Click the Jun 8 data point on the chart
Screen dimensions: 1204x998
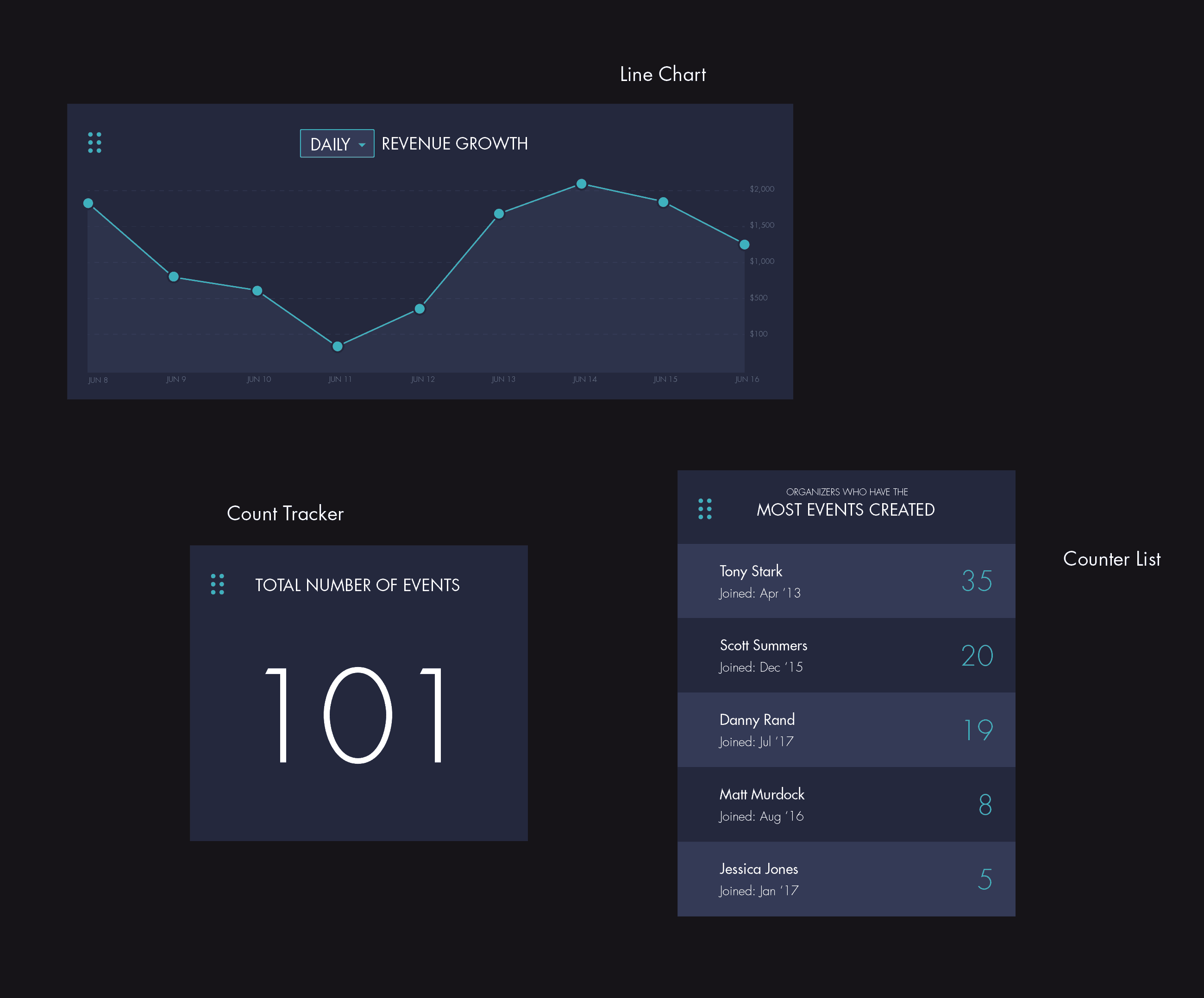pos(88,203)
